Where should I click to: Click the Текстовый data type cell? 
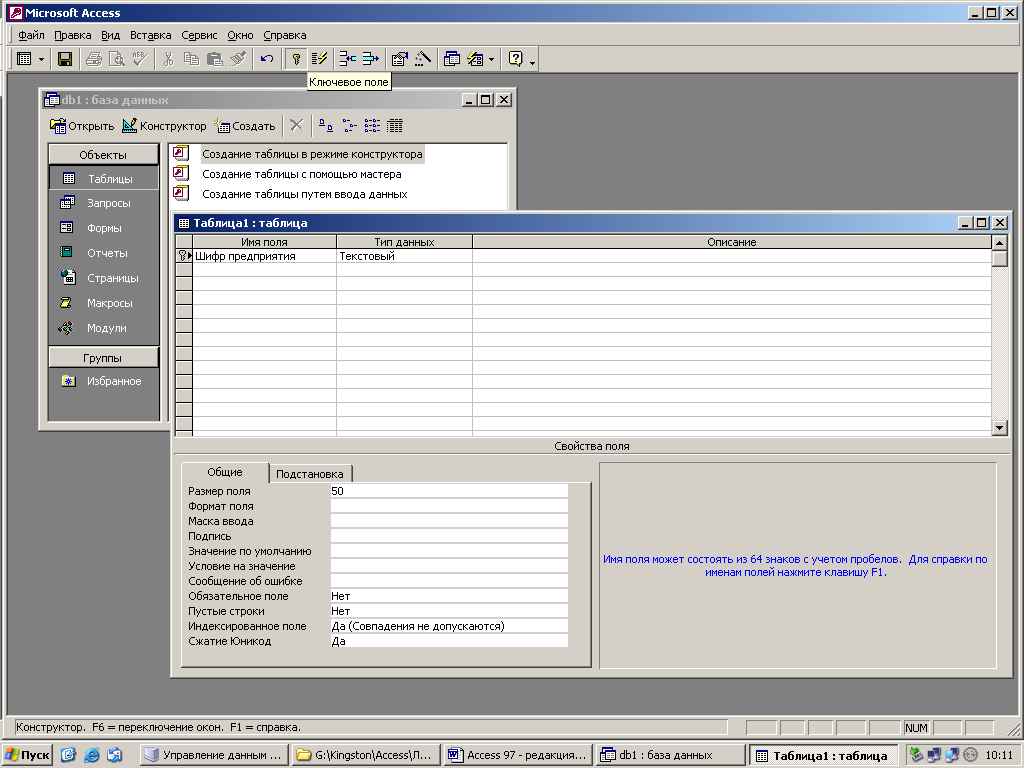[404, 256]
